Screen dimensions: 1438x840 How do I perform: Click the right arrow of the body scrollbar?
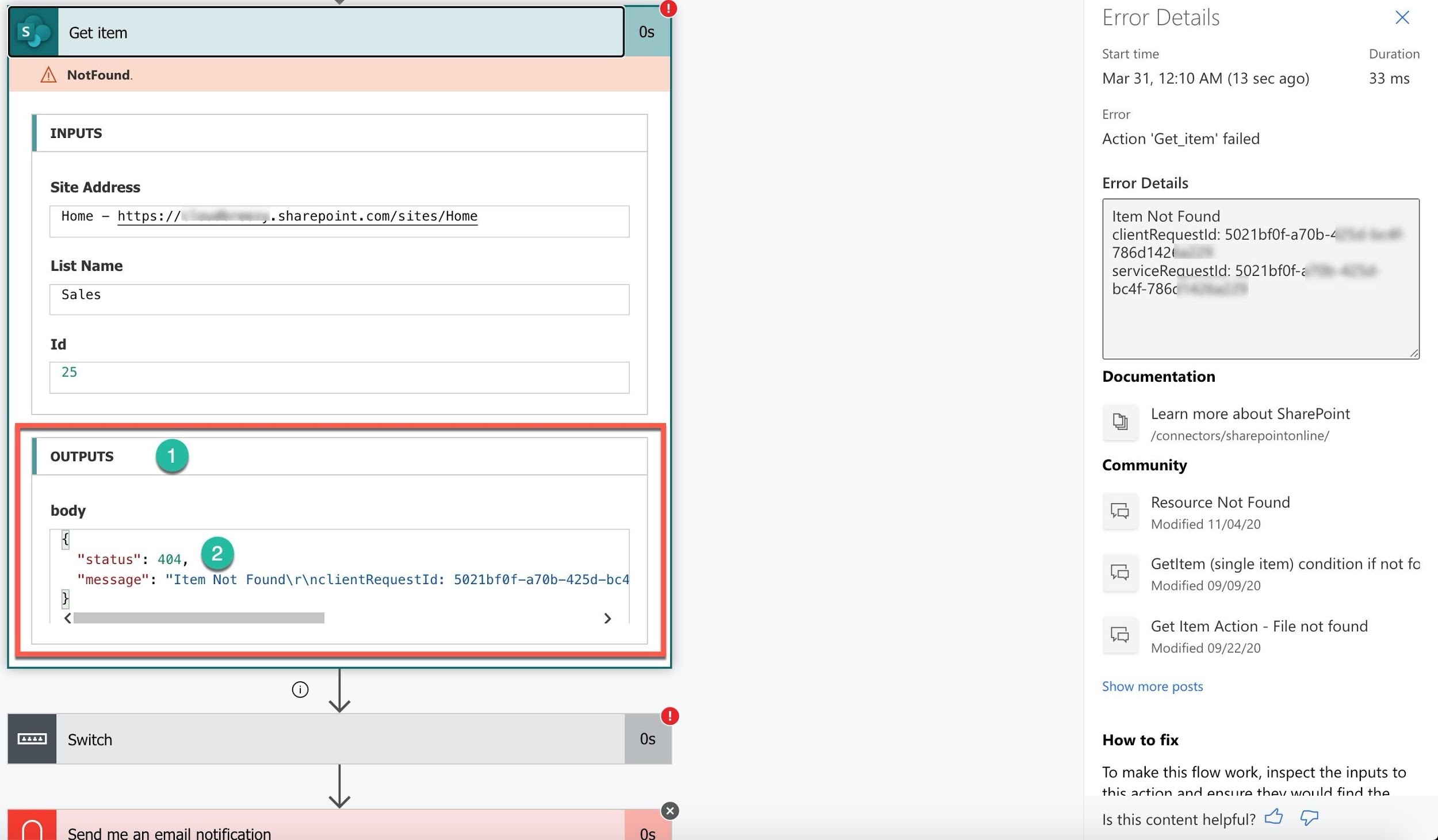pyautogui.click(x=607, y=618)
